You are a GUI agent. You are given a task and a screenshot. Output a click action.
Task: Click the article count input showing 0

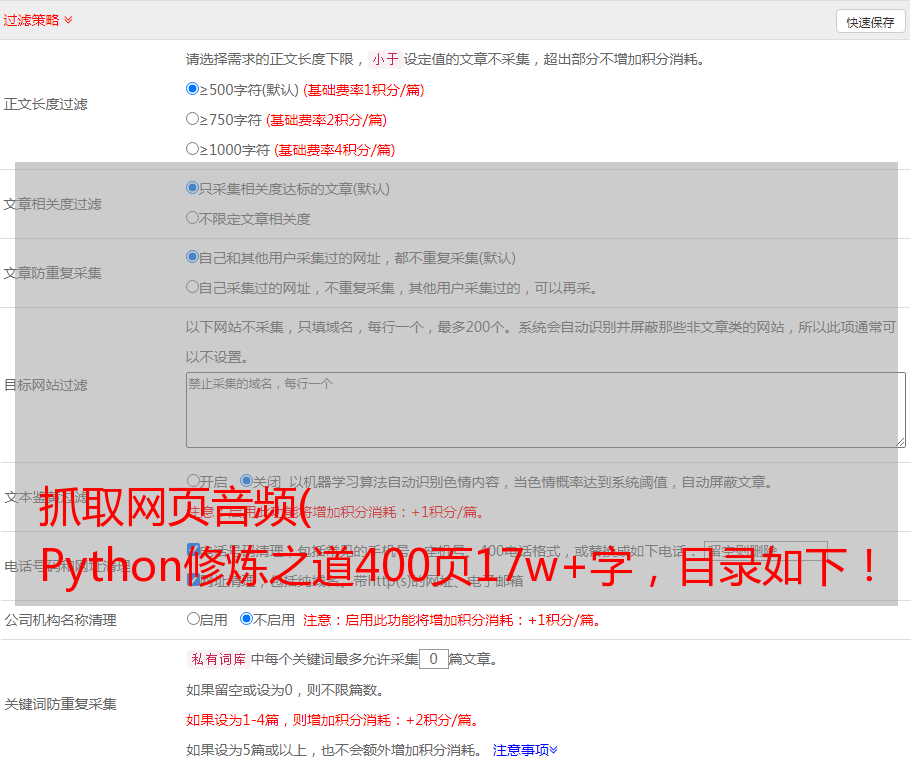point(433,659)
